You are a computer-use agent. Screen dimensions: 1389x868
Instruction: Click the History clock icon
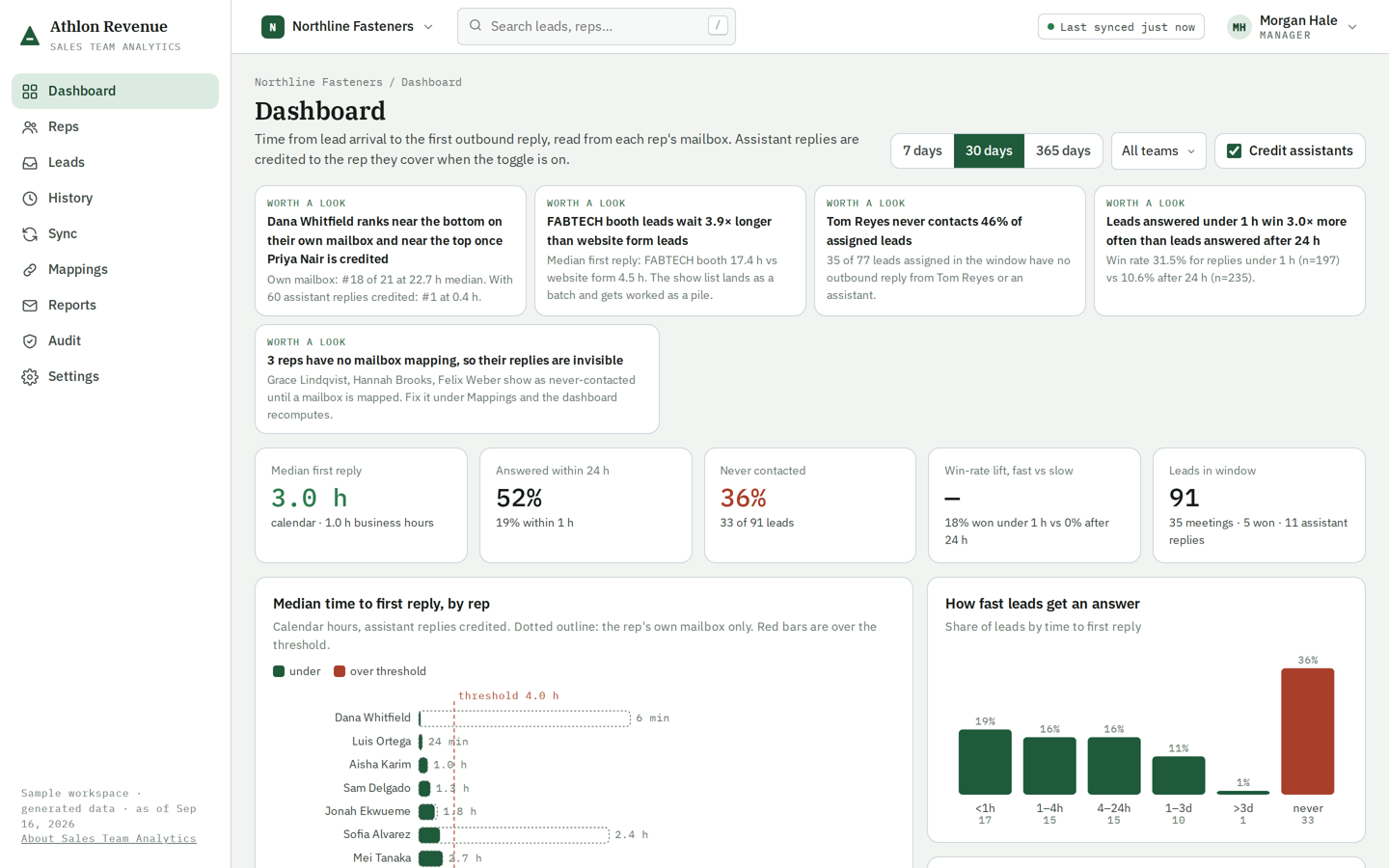tap(30, 199)
